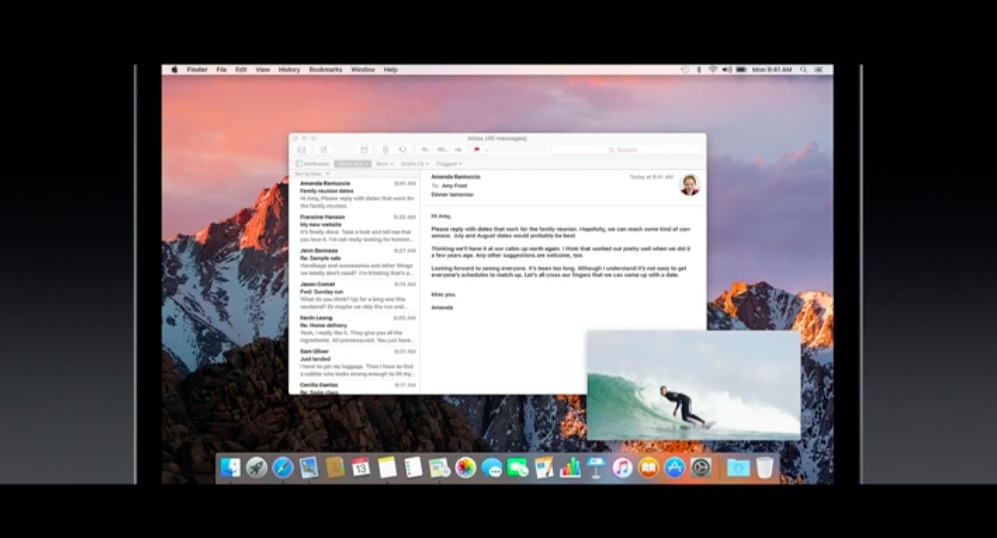Click the Reply All arrow icon
This screenshot has width=997, height=538.
coord(441,150)
